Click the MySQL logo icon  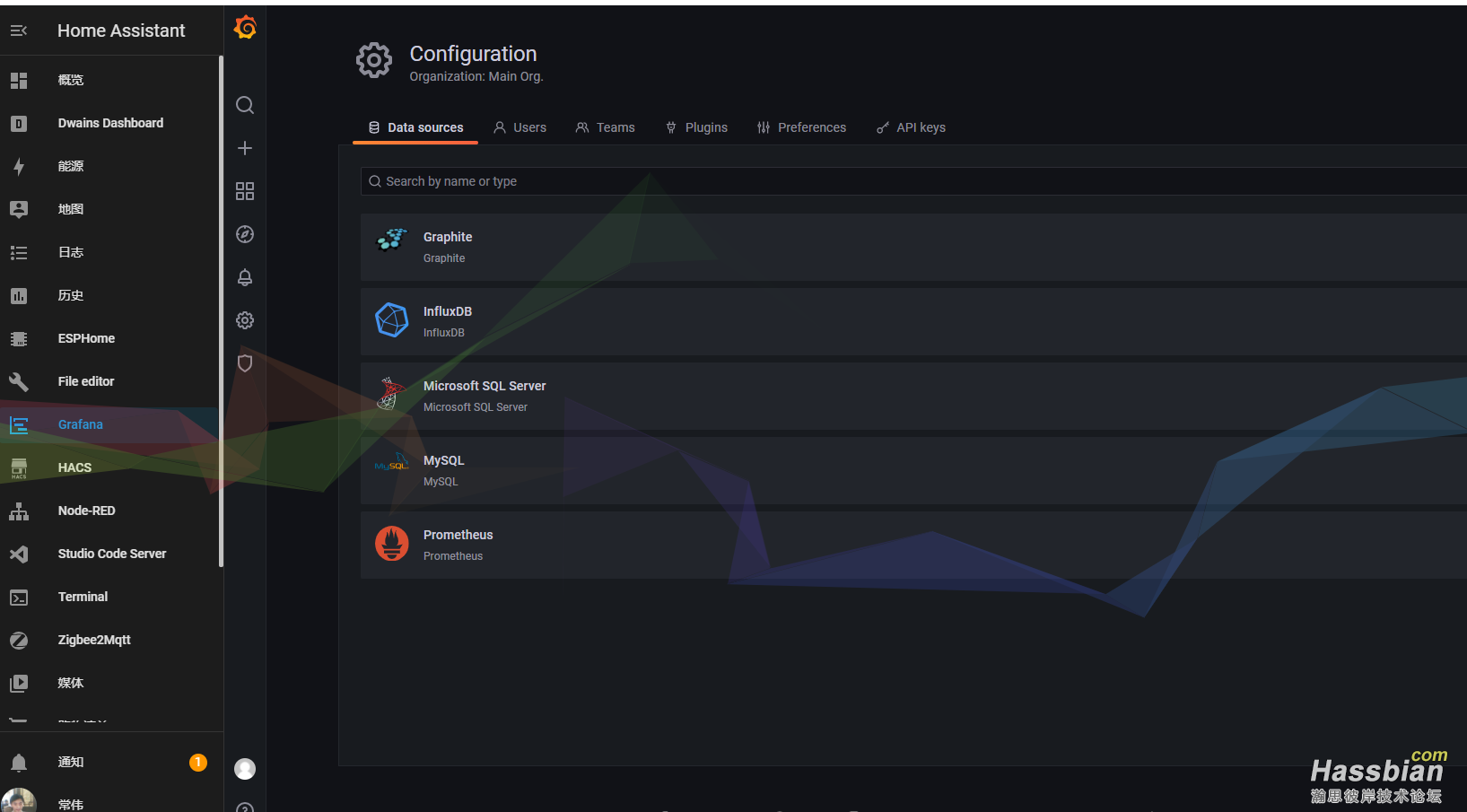click(392, 464)
